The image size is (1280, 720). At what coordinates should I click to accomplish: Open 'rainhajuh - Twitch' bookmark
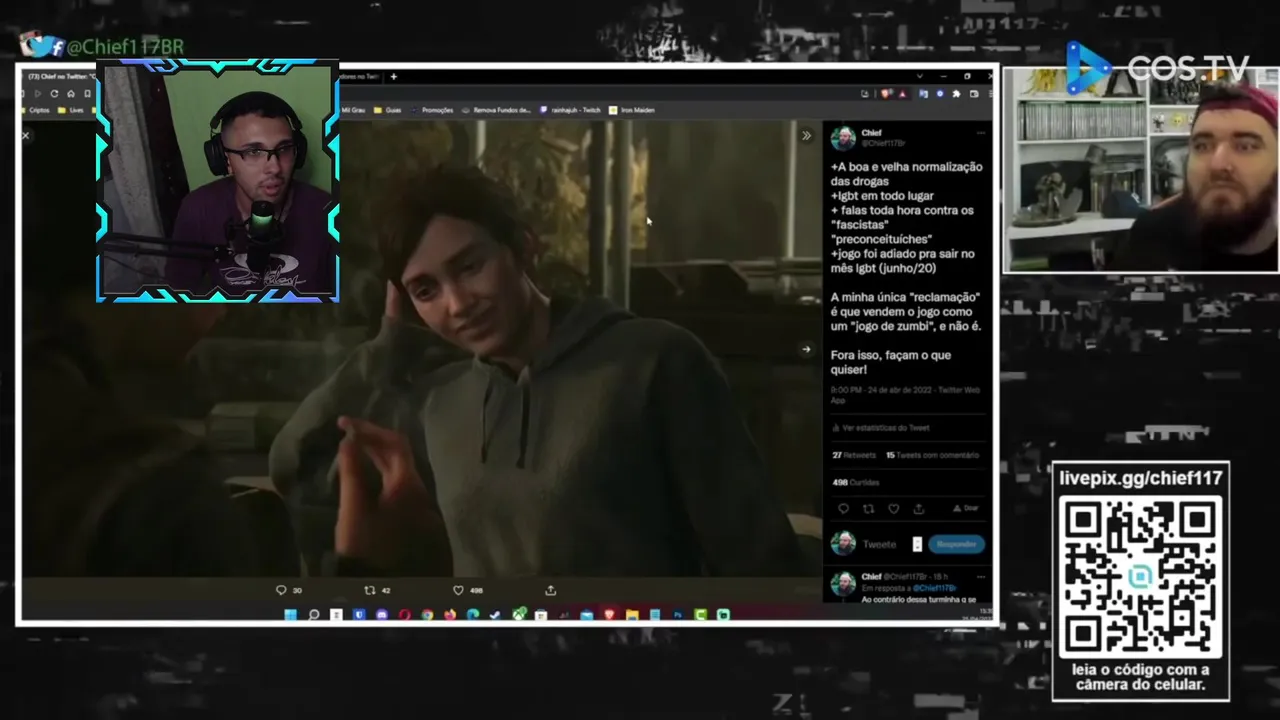click(x=570, y=110)
